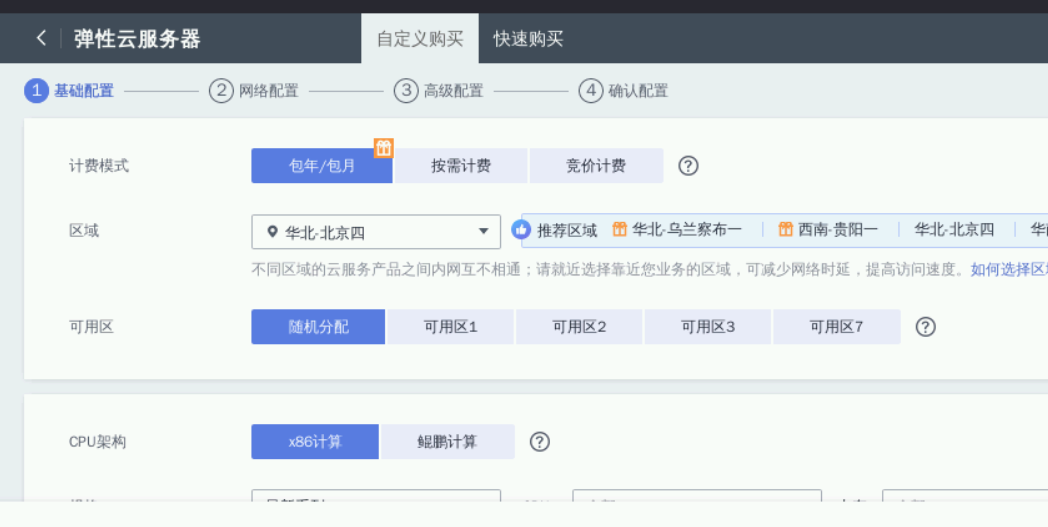Click the back arrow beside 弹性云服务器
Image resolution: width=1048 pixels, height=527 pixels.
click(41, 38)
